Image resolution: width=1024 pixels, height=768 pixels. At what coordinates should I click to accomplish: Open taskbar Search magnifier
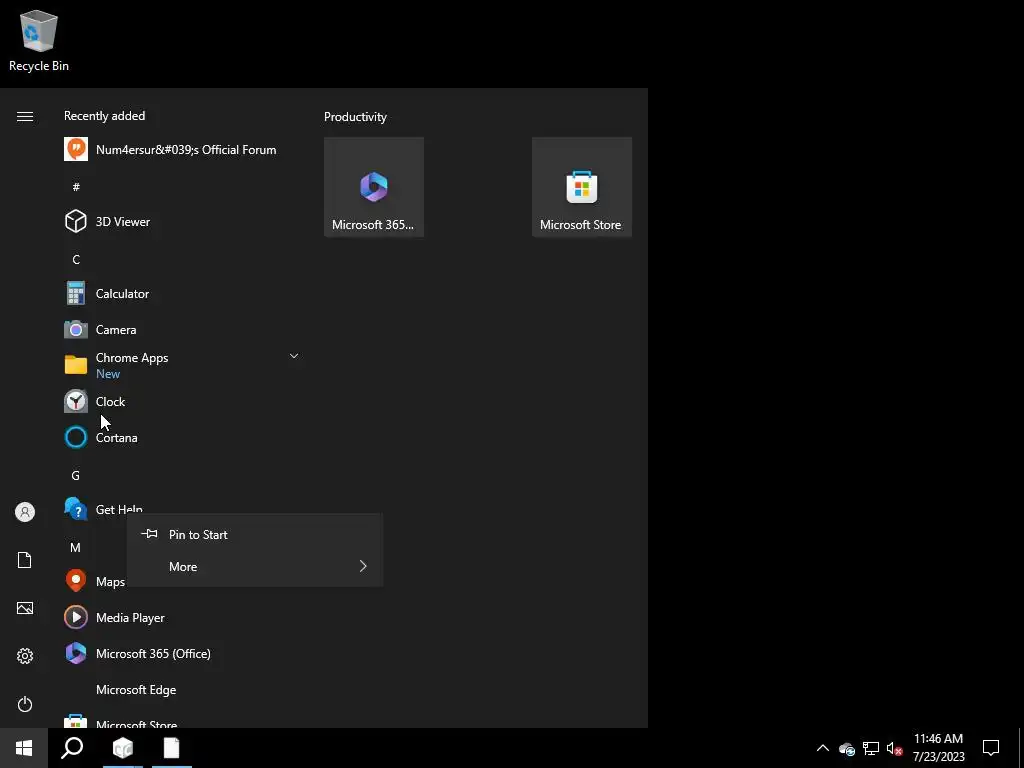click(72, 748)
